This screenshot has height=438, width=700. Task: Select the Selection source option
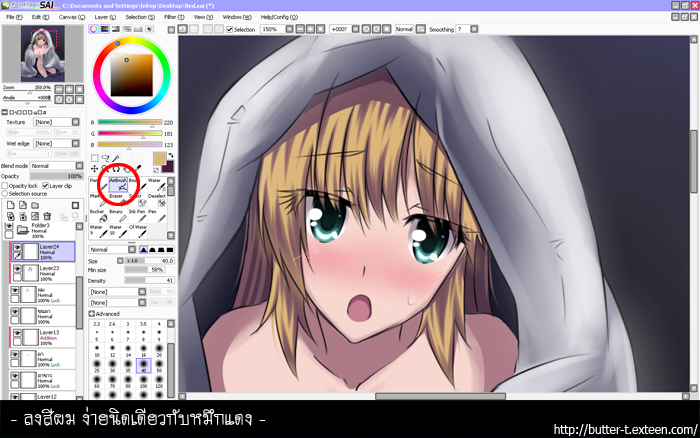click(4, 194)
